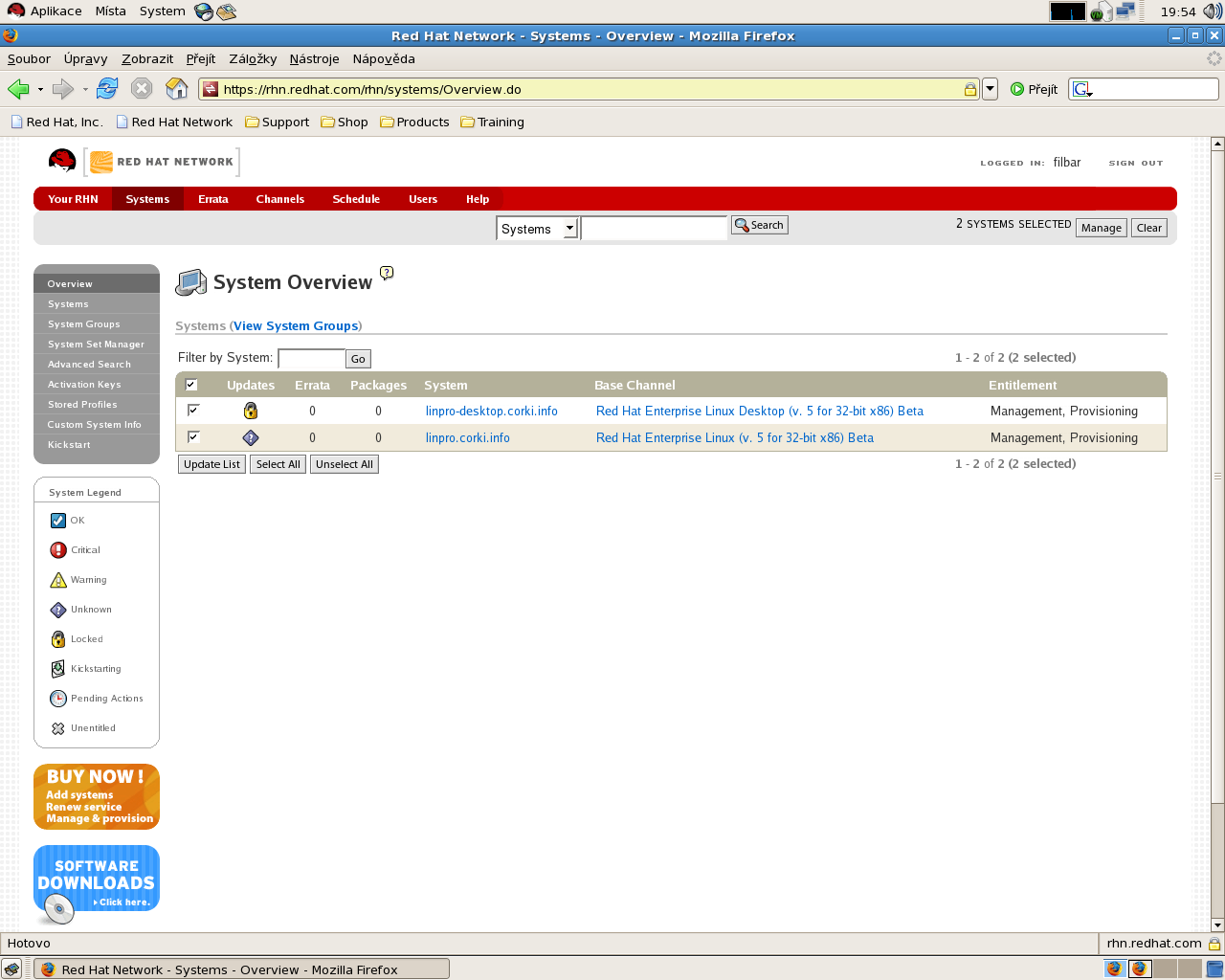Open the Systems search type dropdown

coord(537,229)
